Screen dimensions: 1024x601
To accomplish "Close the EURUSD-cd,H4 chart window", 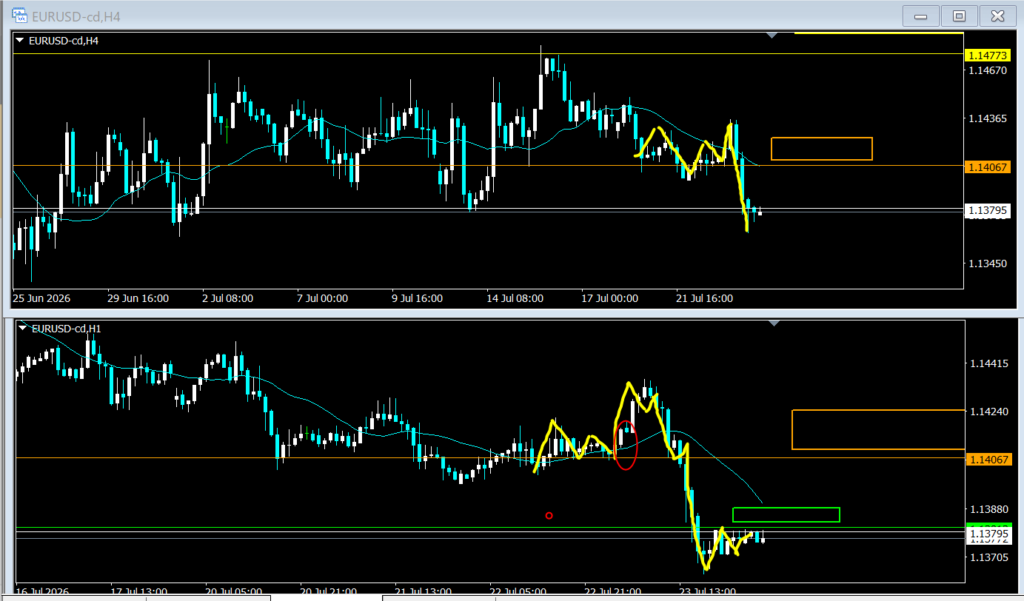I will pyautogui.click(x=997, y=16).
